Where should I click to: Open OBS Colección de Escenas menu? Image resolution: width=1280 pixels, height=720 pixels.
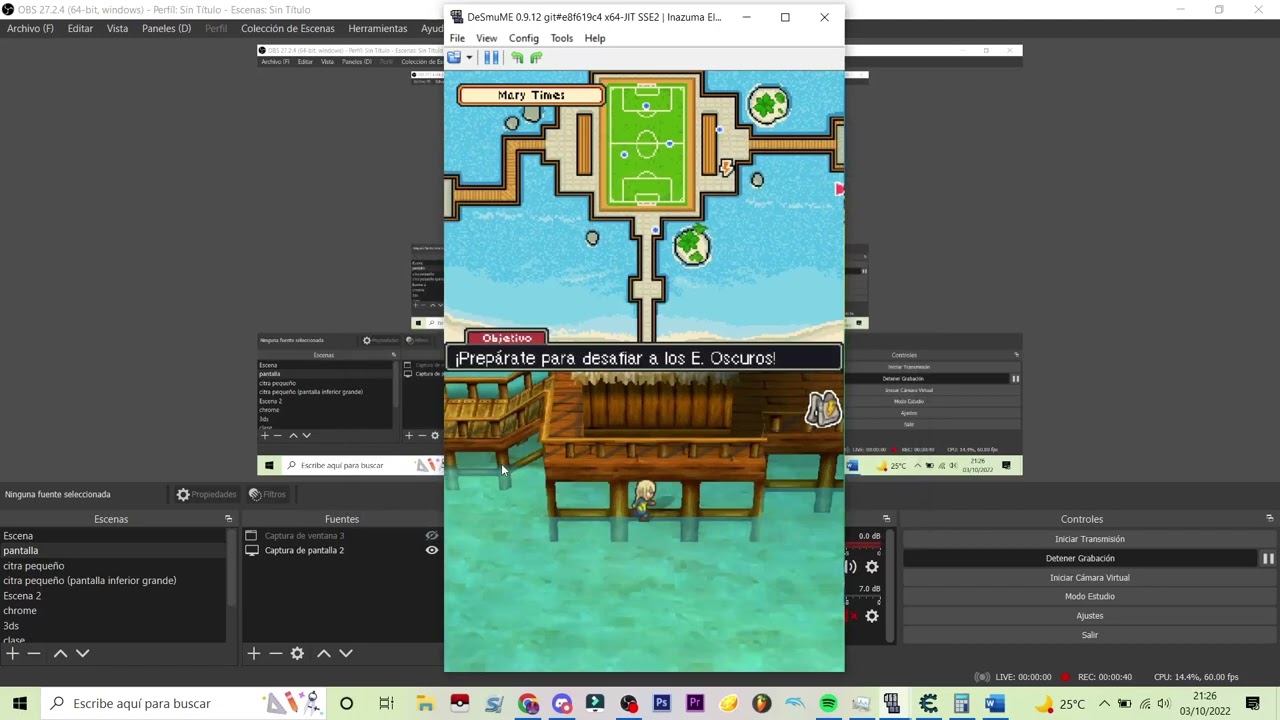(288, 28)
